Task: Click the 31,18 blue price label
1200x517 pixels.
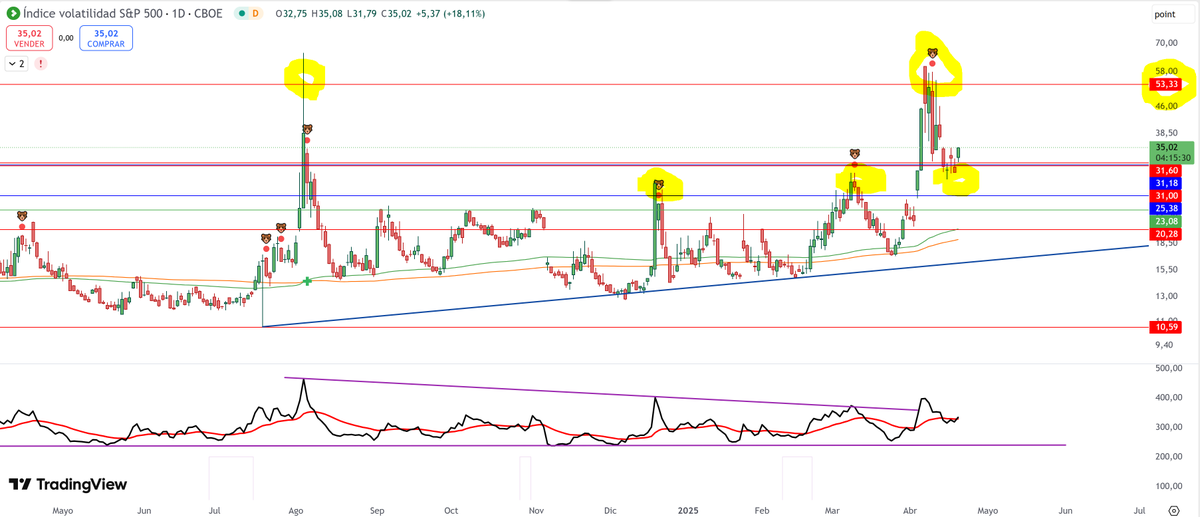Action: point(1166,184)
